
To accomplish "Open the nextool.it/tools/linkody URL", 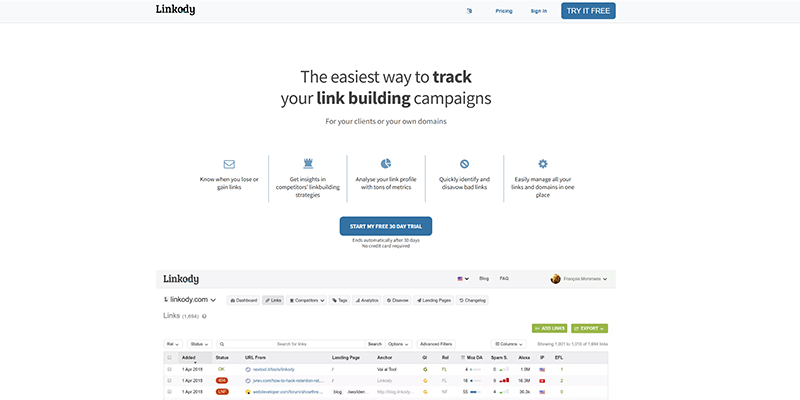I will point(273,369).
